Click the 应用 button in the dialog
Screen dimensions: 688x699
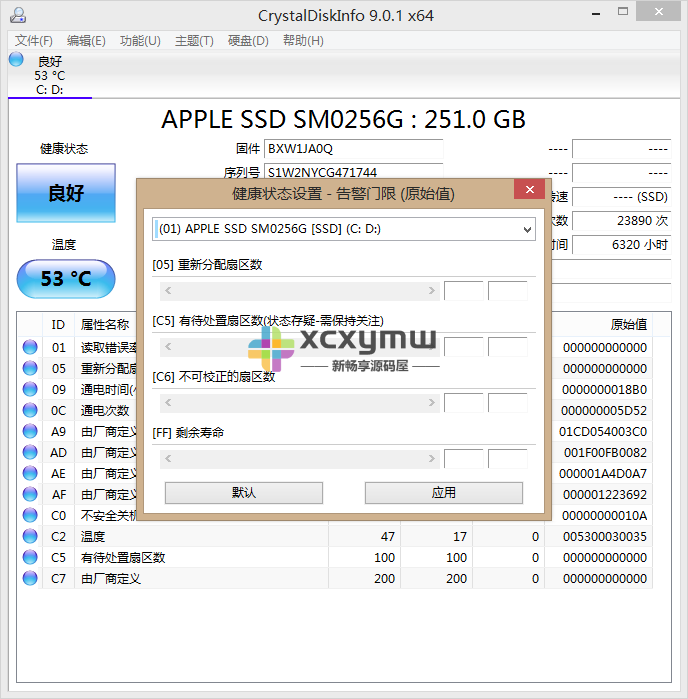pos(444,493)
